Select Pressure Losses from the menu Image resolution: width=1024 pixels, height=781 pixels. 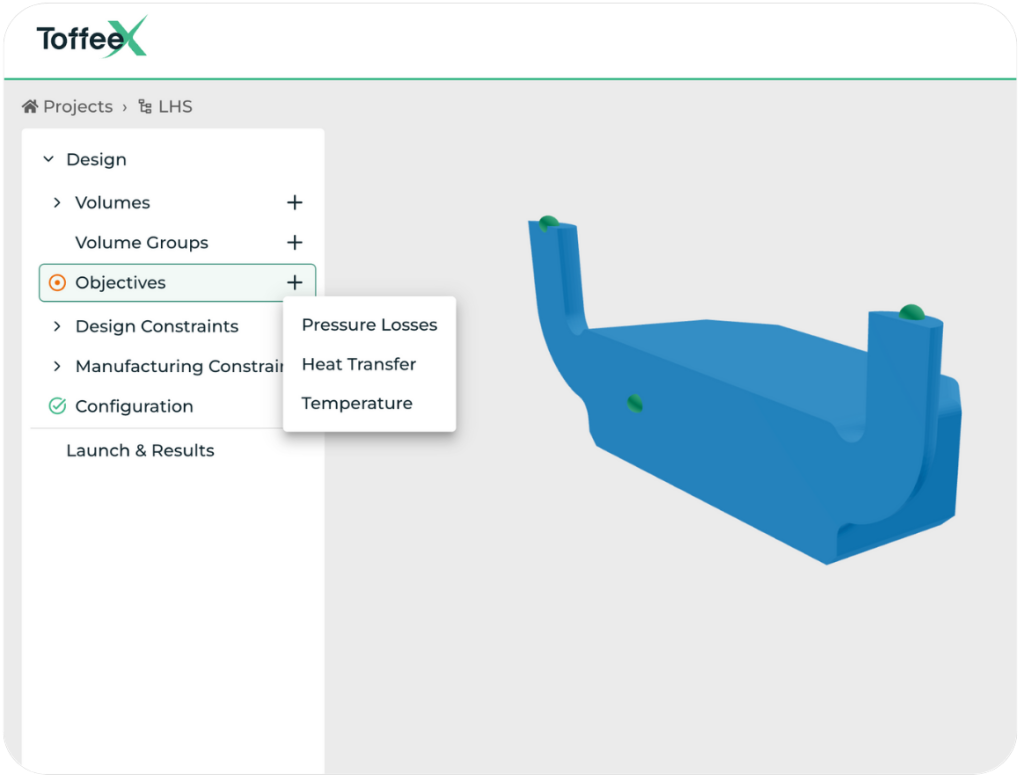click(369, 325)
